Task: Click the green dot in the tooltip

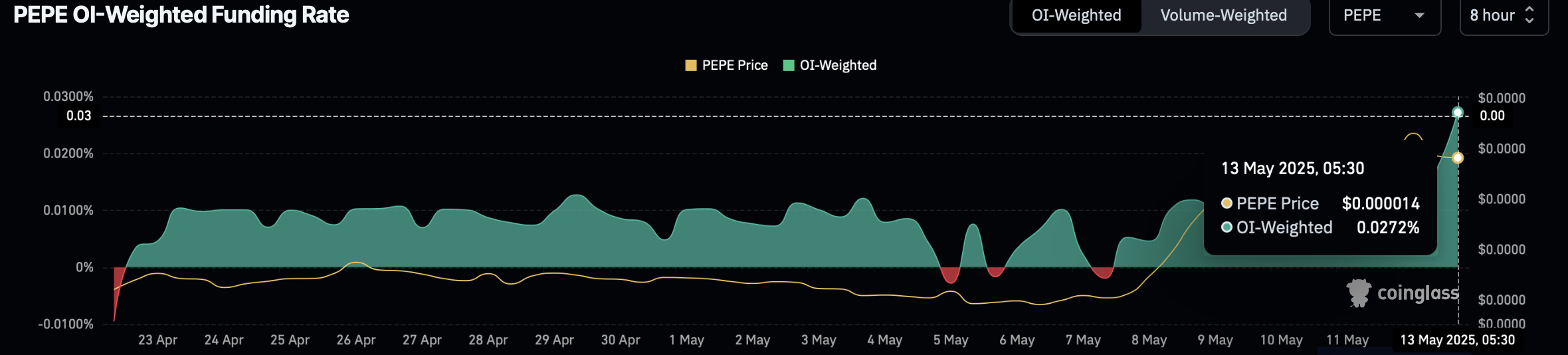Action: 1226,227
